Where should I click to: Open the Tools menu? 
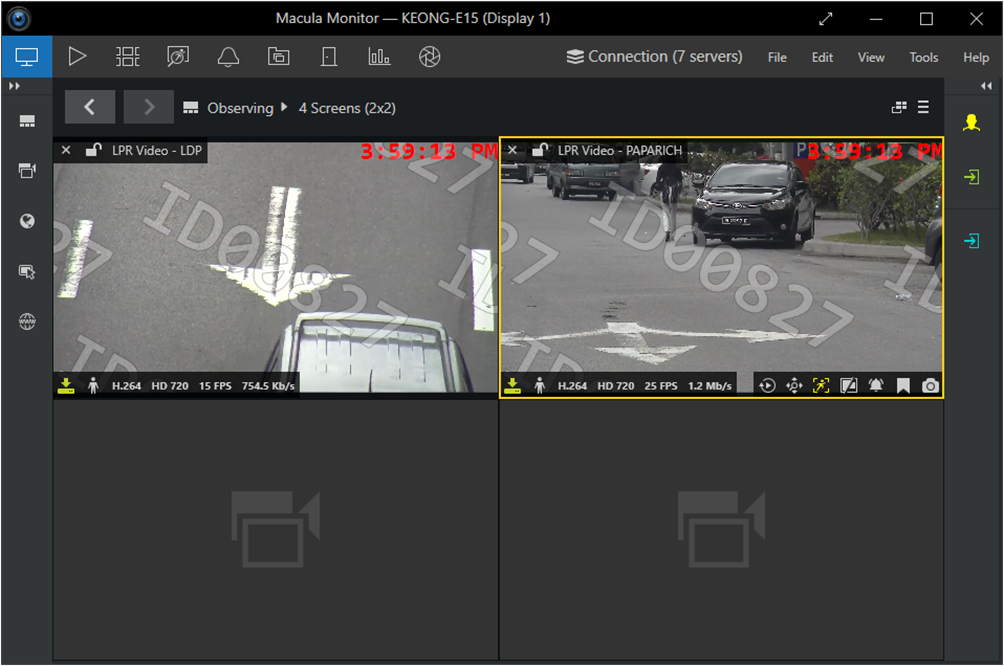(923, 57)
